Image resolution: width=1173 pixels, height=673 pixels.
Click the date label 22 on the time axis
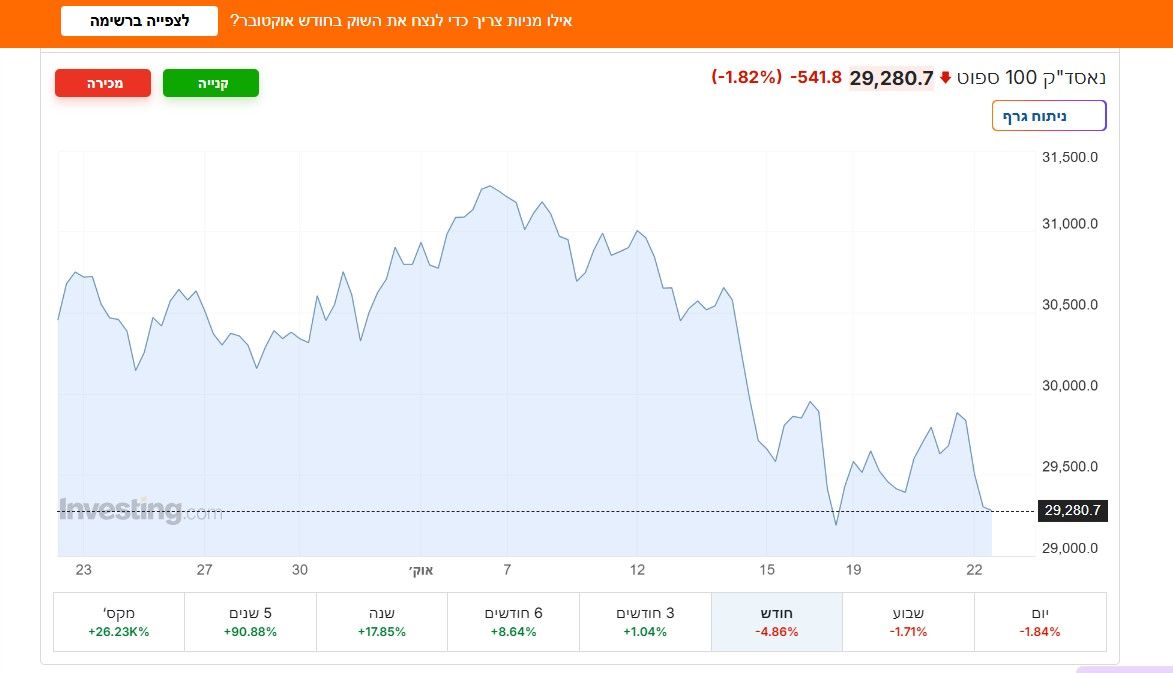974,570
